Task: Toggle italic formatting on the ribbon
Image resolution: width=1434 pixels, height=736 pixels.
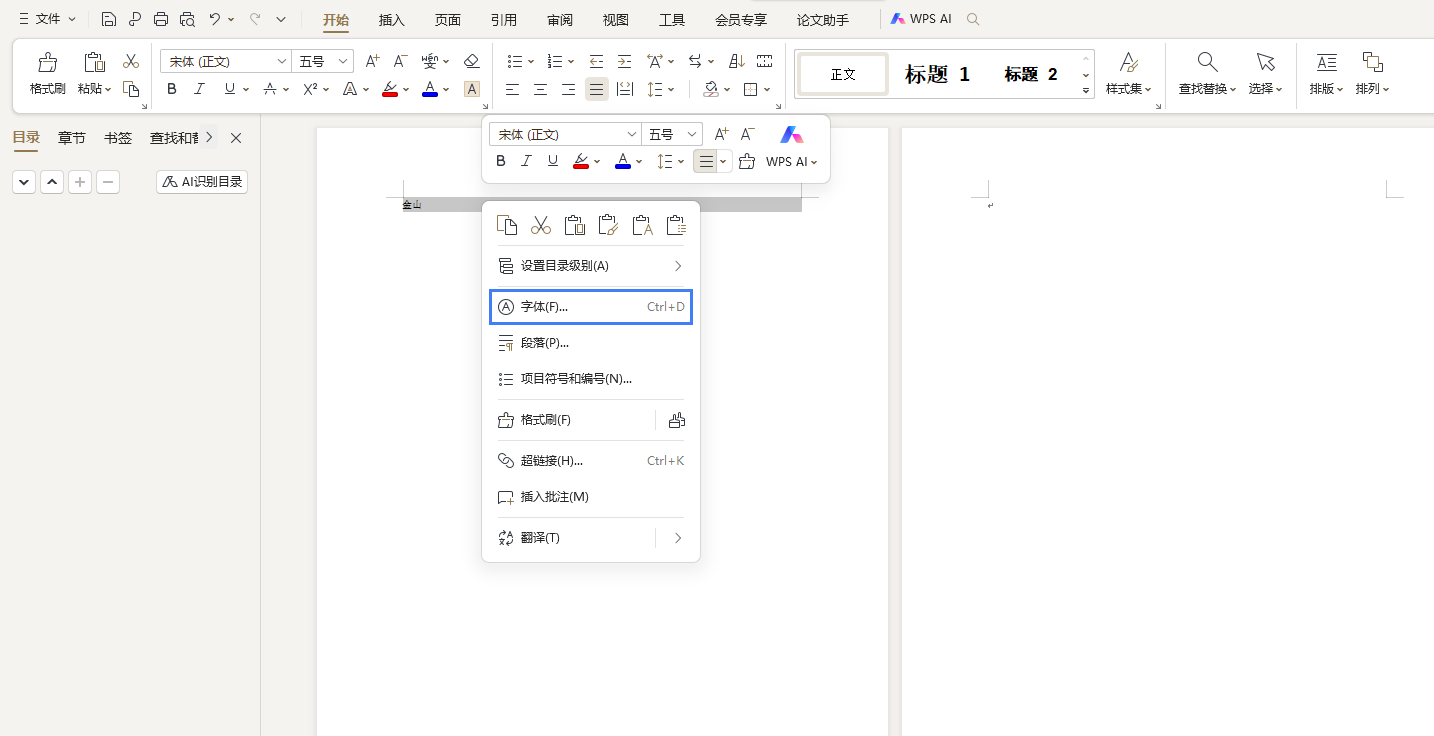Action: coord(199,89)
